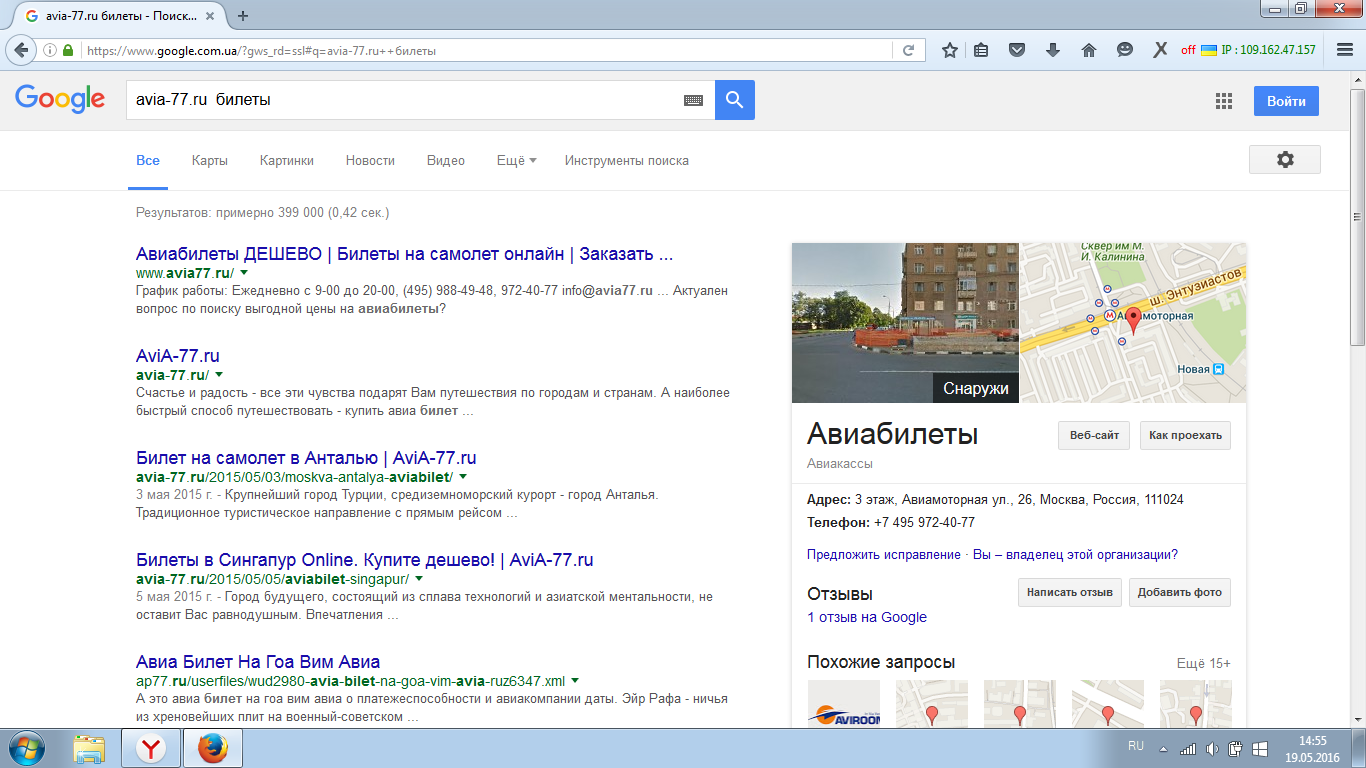Open the search settings gear
Screen dimensions: 1366x768
click(1285, 160)
